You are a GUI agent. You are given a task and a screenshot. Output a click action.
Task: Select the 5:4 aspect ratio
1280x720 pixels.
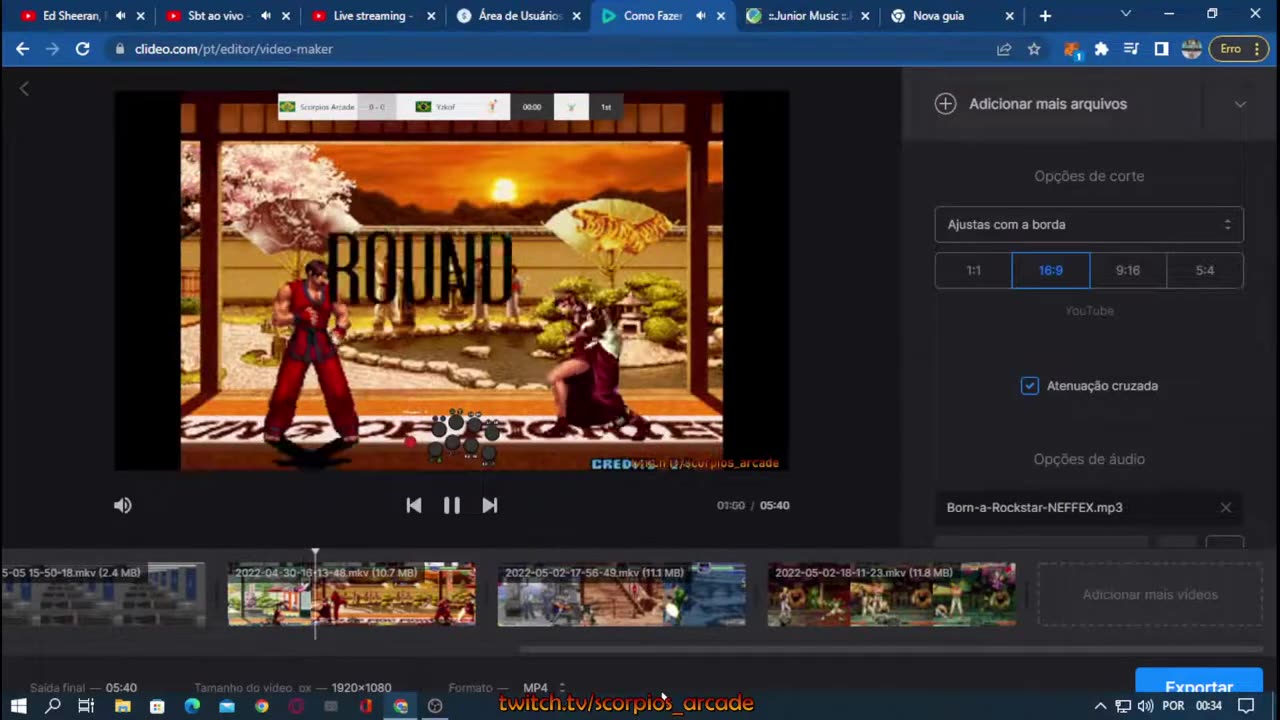1204,270
